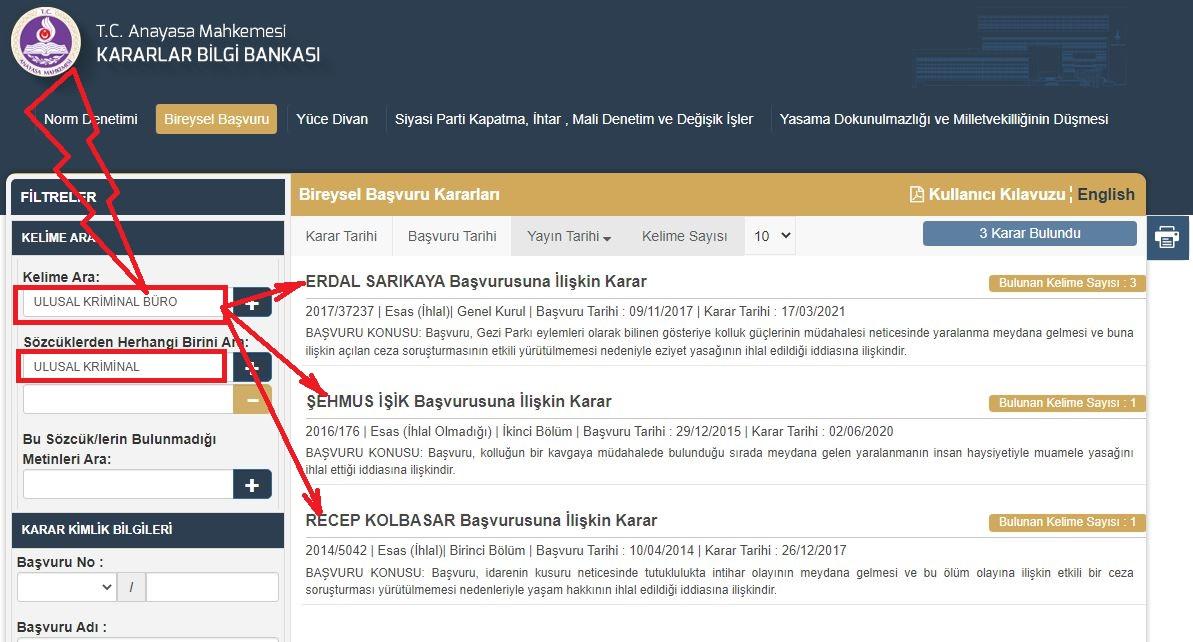
Task: Open ERDAL SARIKAYA decision
Action: (x=476, y=281)
